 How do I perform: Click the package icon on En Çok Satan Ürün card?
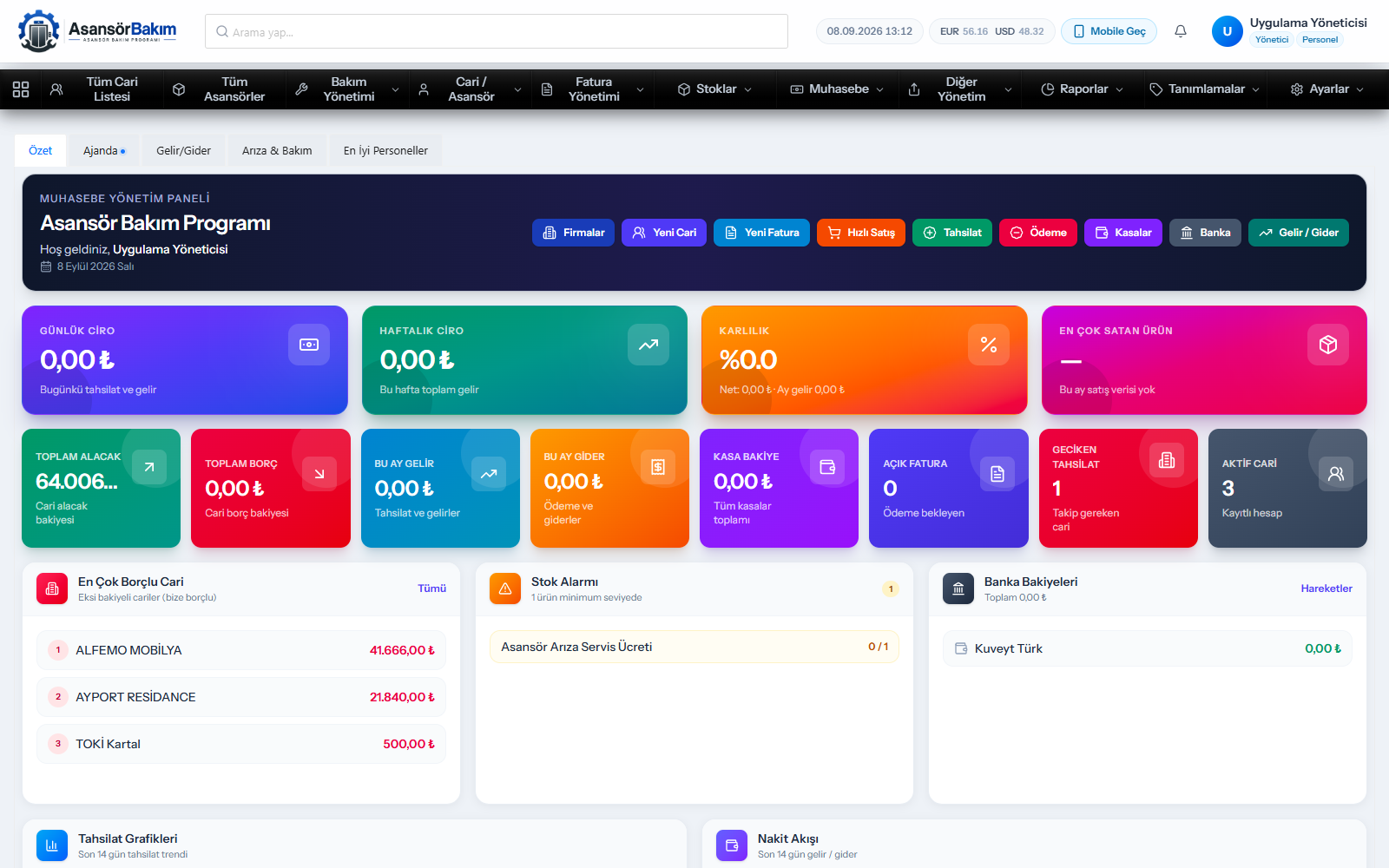pyautogui.click(x=1328, y=345)
